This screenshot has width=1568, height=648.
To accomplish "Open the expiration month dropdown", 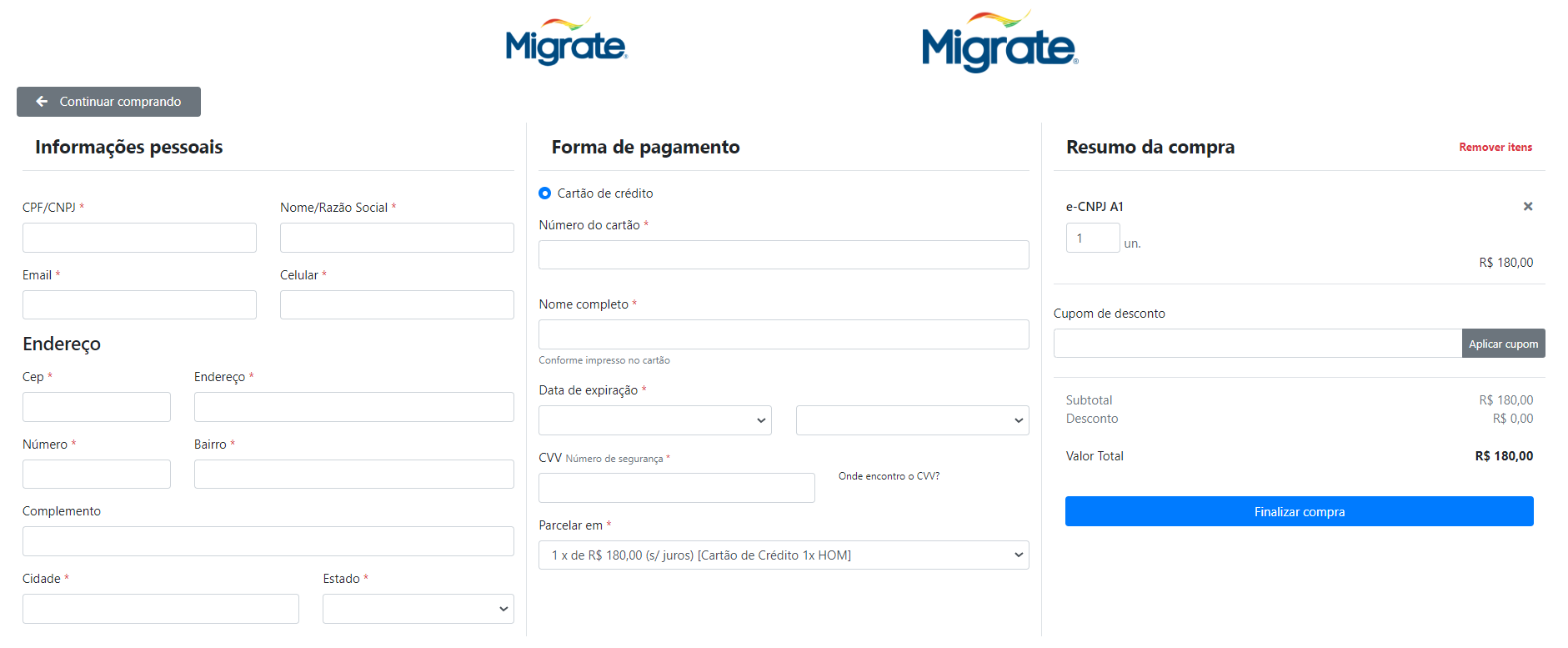I will (655, 420).
